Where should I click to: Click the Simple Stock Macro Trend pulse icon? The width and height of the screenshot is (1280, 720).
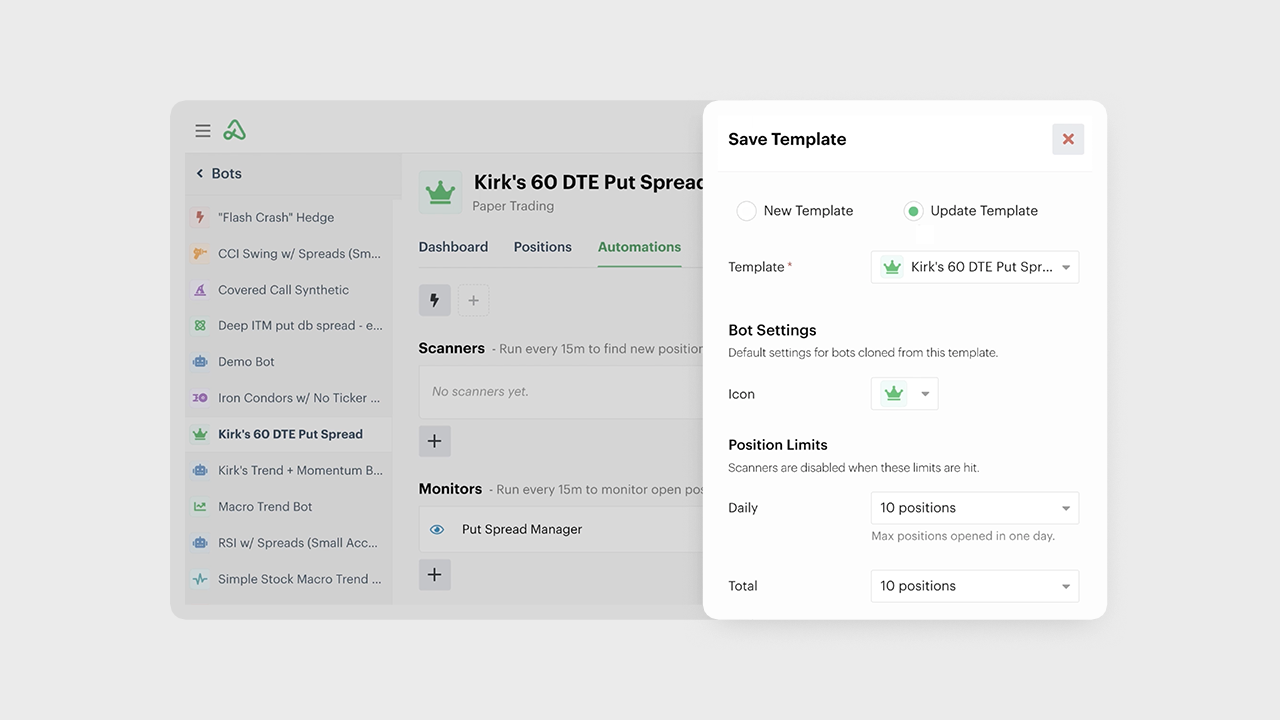(200, 578)
